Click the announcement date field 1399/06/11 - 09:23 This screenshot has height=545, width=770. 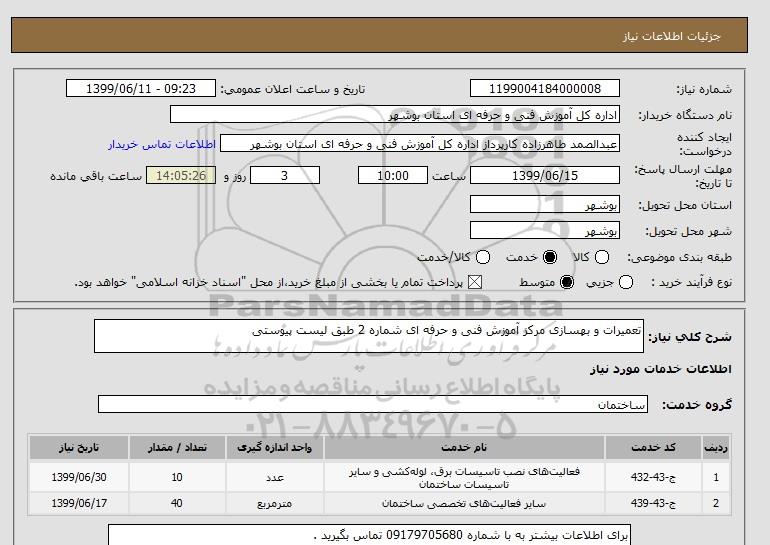[x=141, y=88]
